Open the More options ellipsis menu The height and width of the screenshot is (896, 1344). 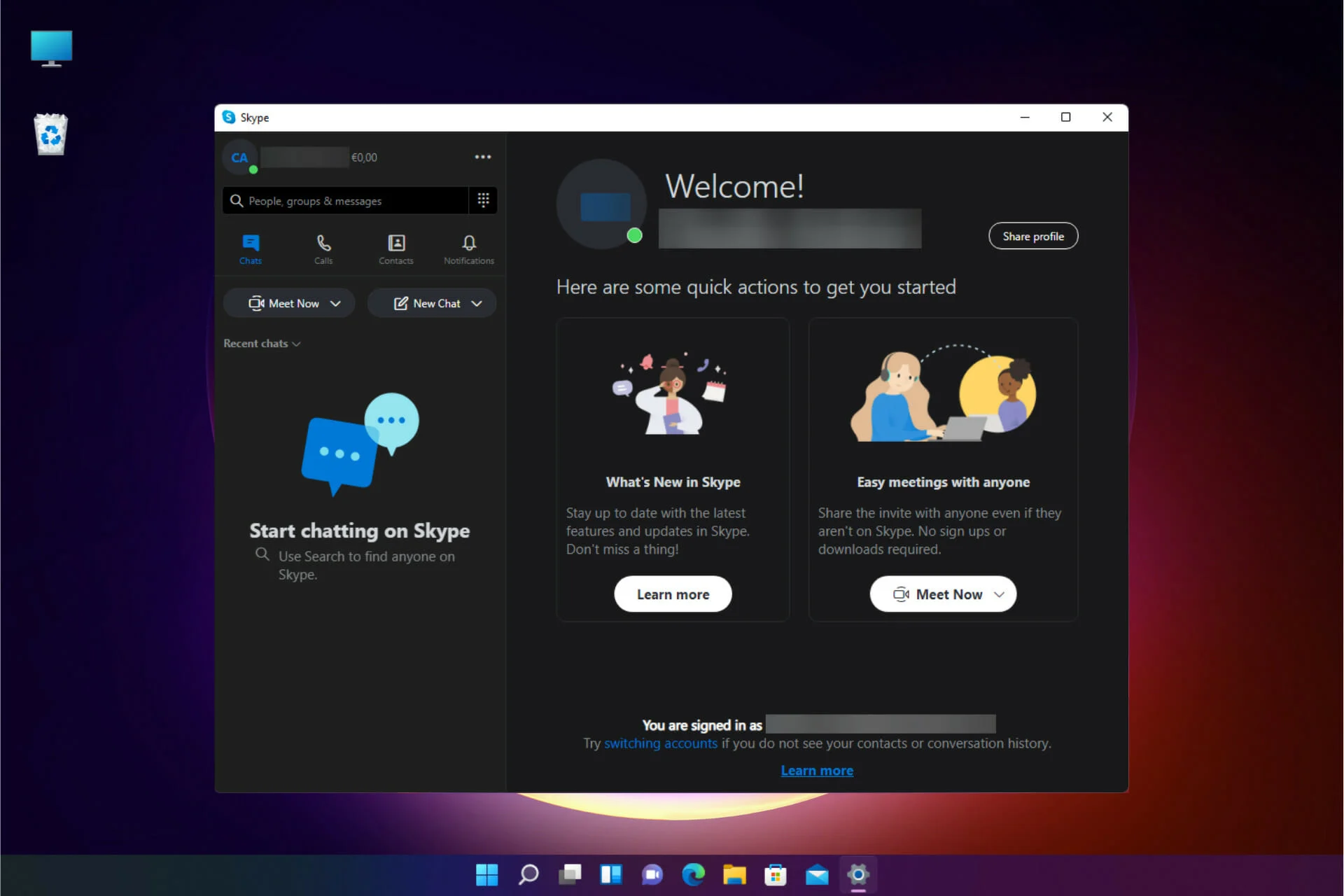[483, 157]
